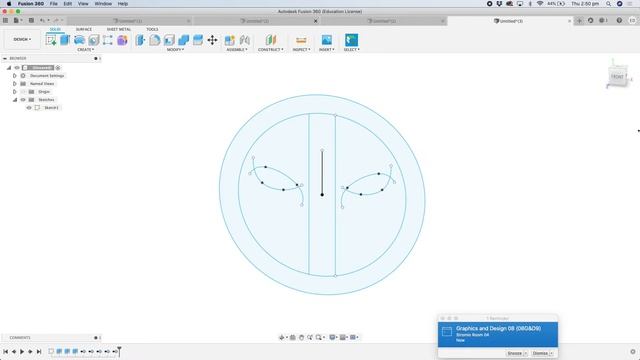Select the Hole tool icon
The image size is (640, 360).
(x=93, y=40)
